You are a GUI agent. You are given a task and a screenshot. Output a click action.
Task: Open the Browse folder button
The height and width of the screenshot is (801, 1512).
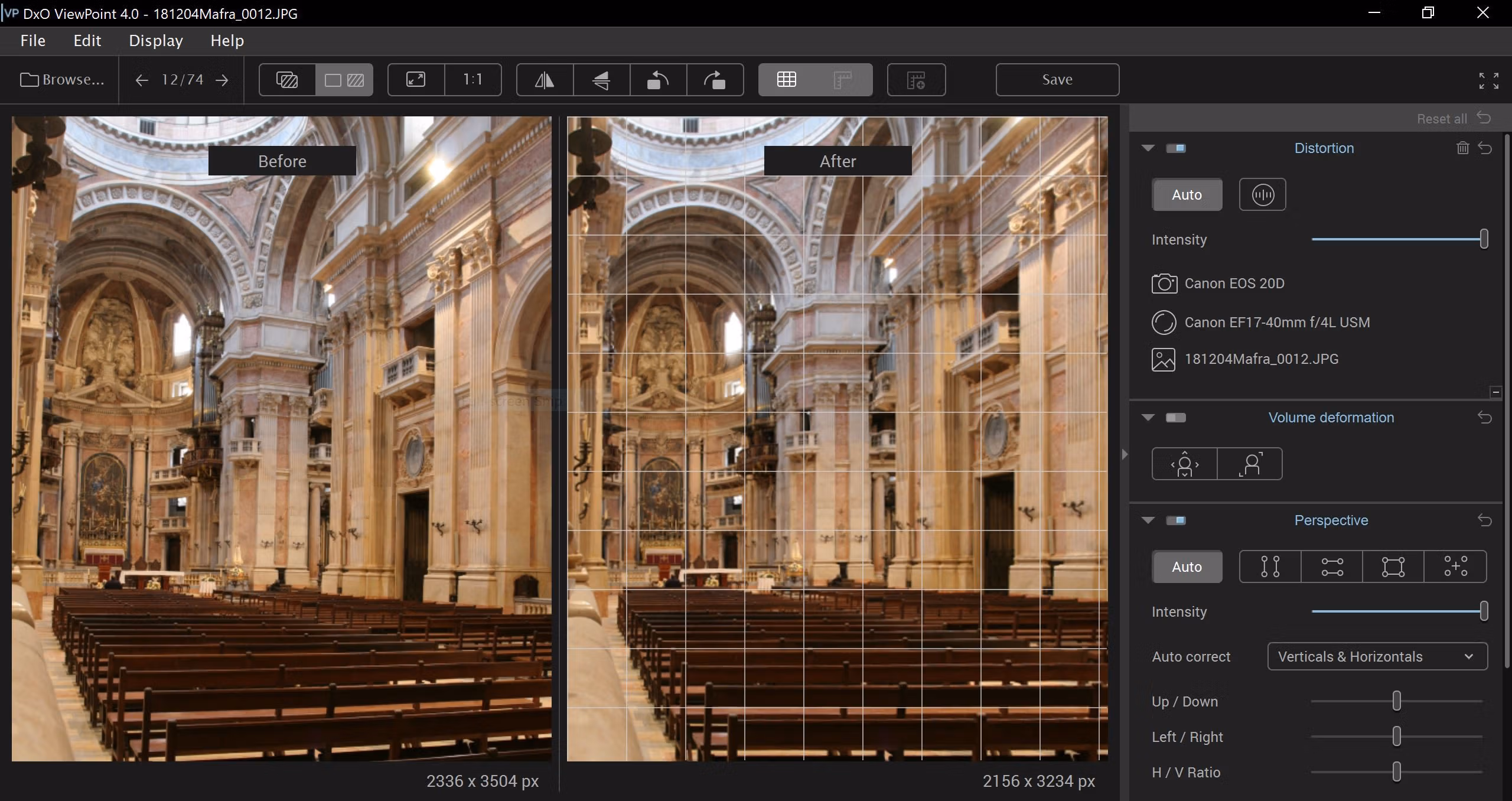click(x=62, y=80)
